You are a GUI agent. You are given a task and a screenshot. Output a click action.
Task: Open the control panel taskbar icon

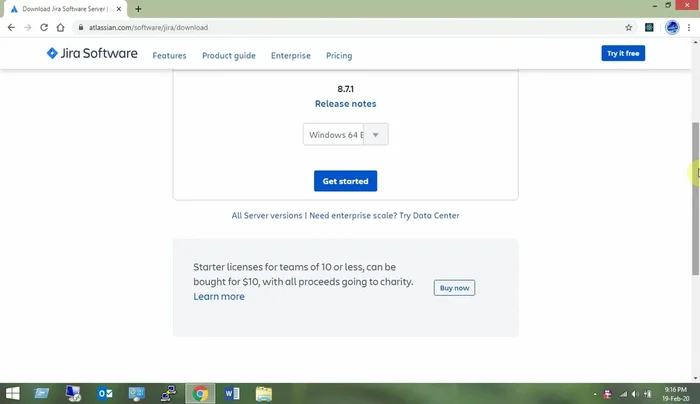tap(137, 393)
